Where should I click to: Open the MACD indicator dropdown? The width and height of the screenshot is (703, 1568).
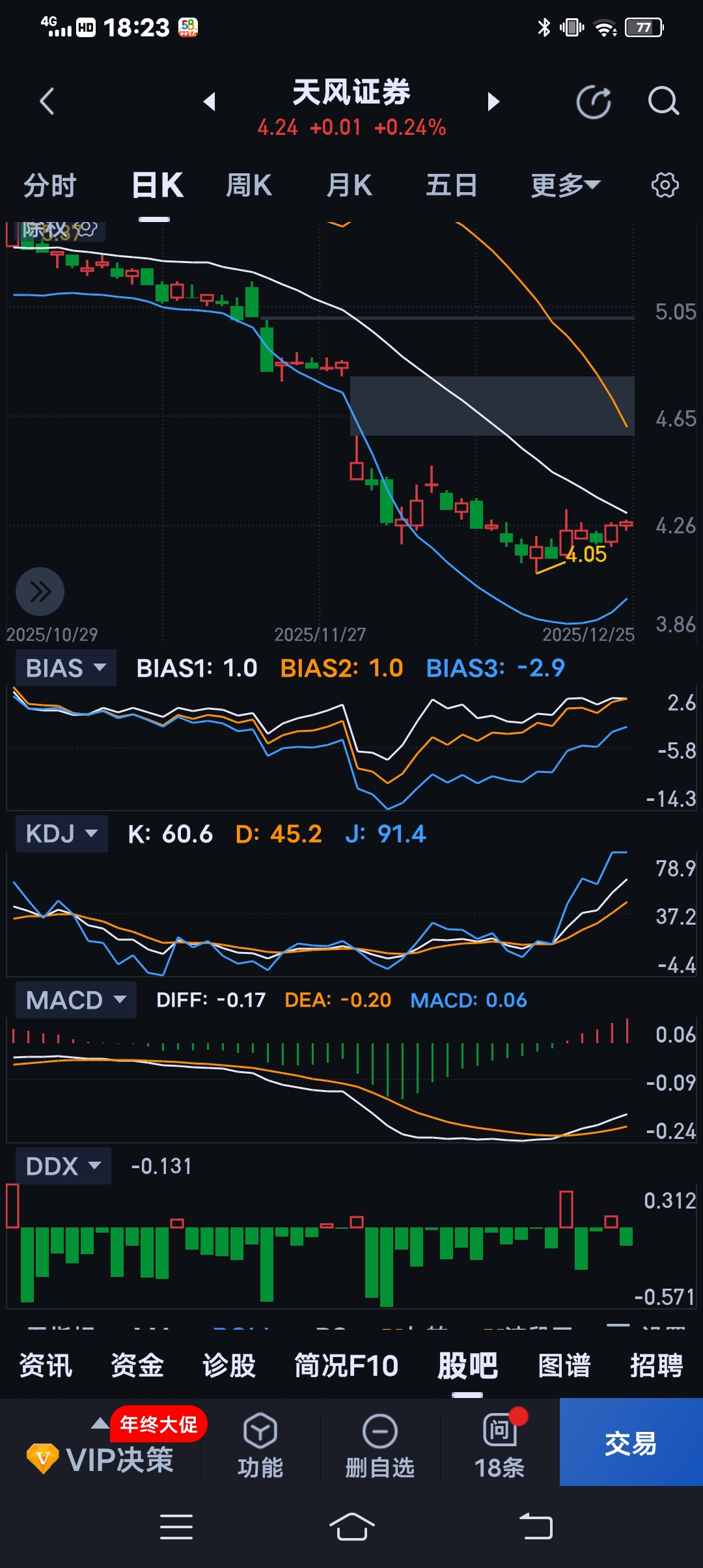[76, 1000]
